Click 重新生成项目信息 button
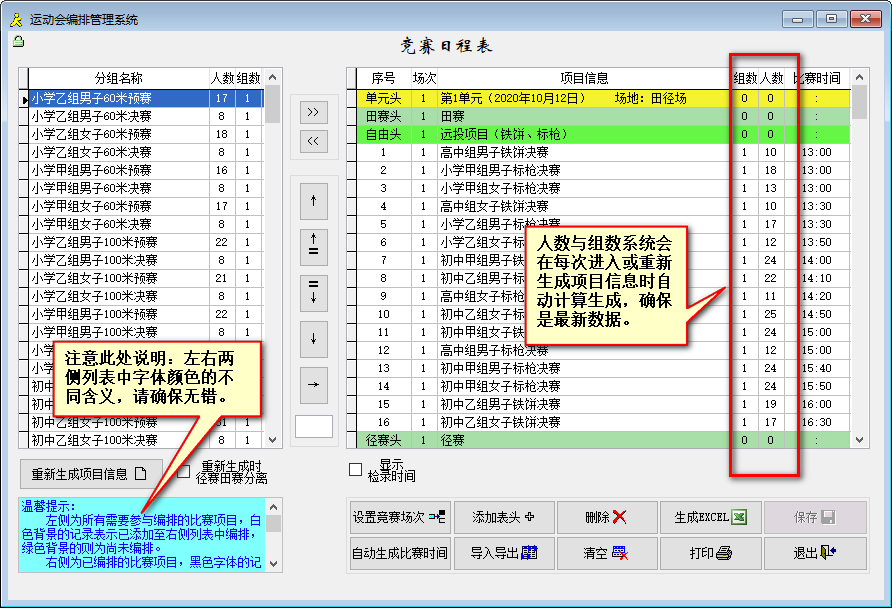Screen dimensions: 892x608 click(91, 474)
